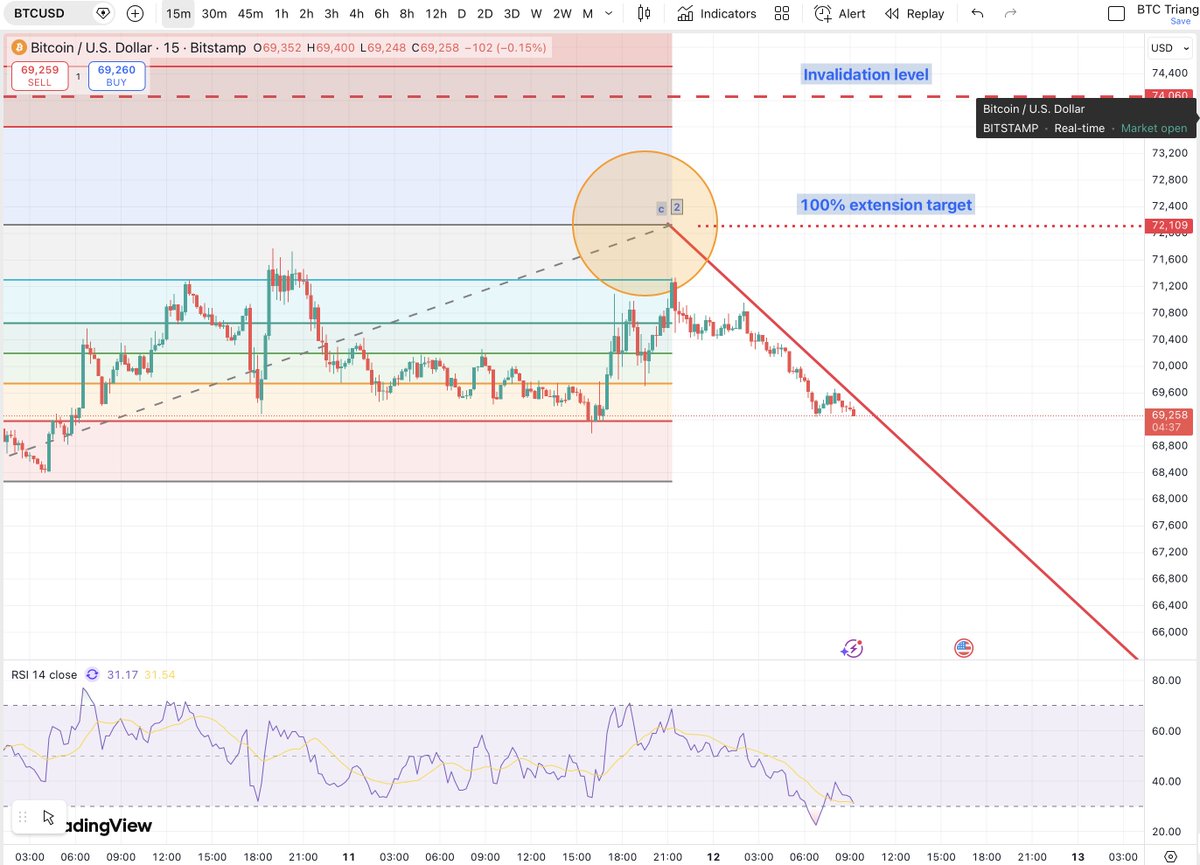Switch to the Daily (D) timeframe
Screen dimensions: 1200x865
[x=460, y=14]
